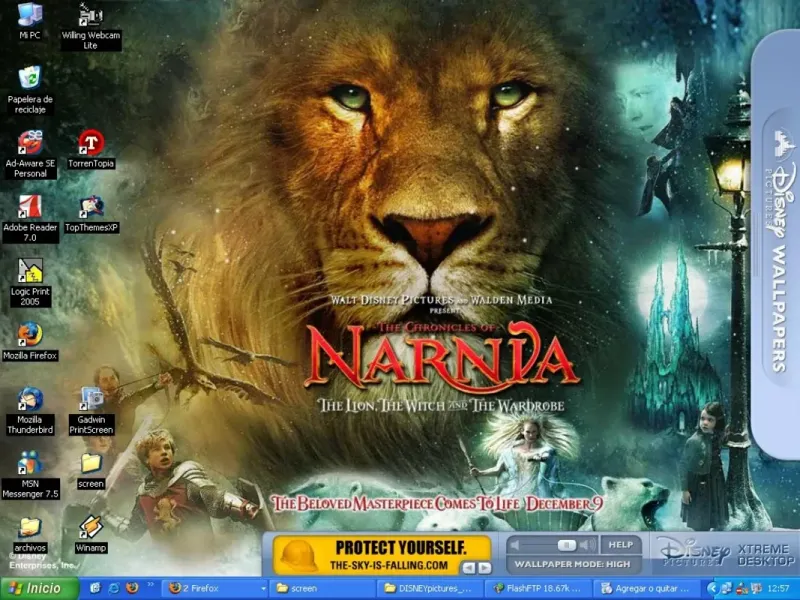
Task: Open Mi PC desktop icon
Action: [x=30, y=20]
